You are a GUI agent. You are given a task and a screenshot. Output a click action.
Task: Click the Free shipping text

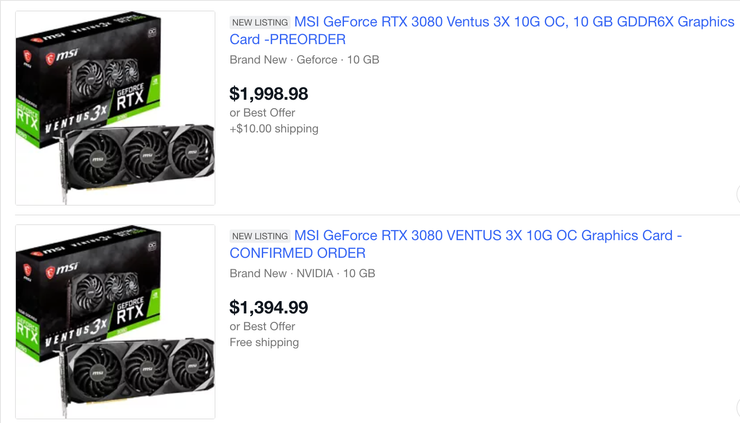264,342
